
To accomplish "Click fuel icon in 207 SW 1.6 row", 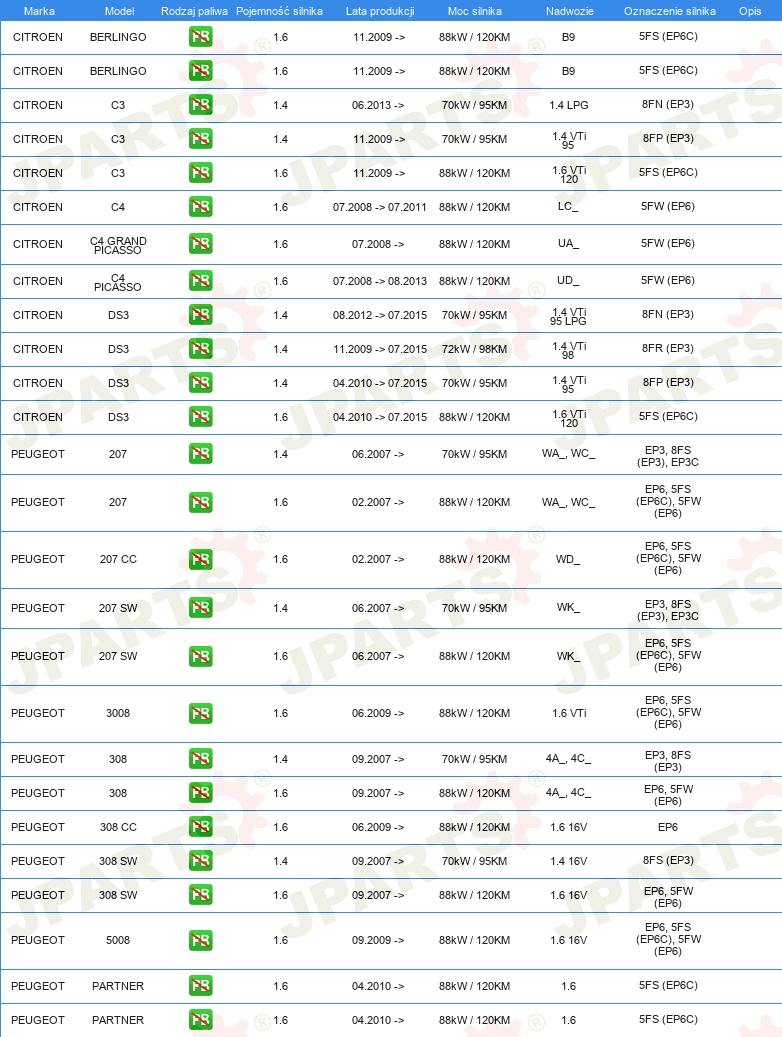I will (x=200, y=656).
